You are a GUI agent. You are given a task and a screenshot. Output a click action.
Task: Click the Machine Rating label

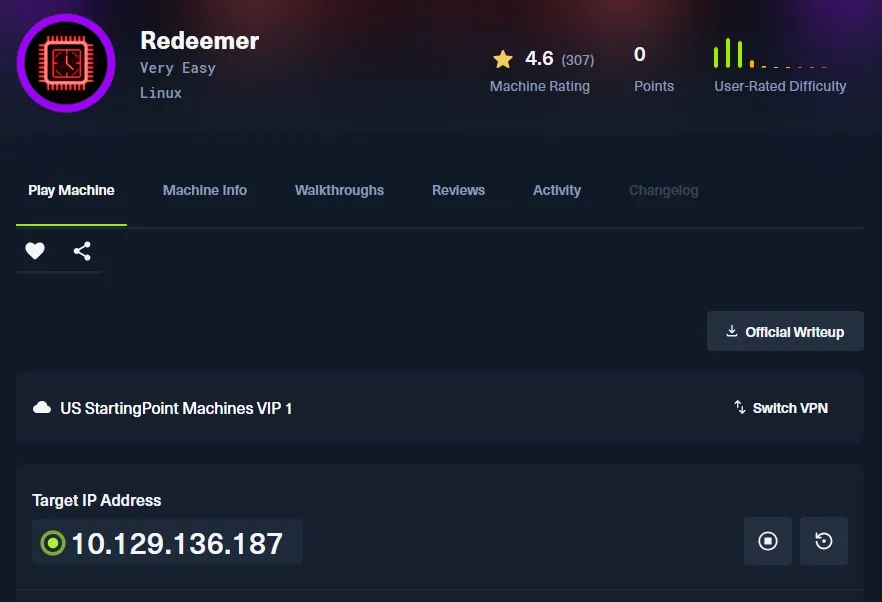tap(540, 86)
